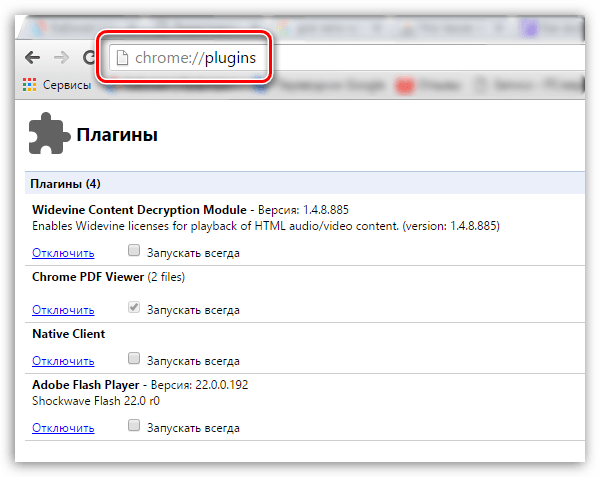Click the forward navigation arrow
The width and height of the screenshot is (600, 477).
61,58
